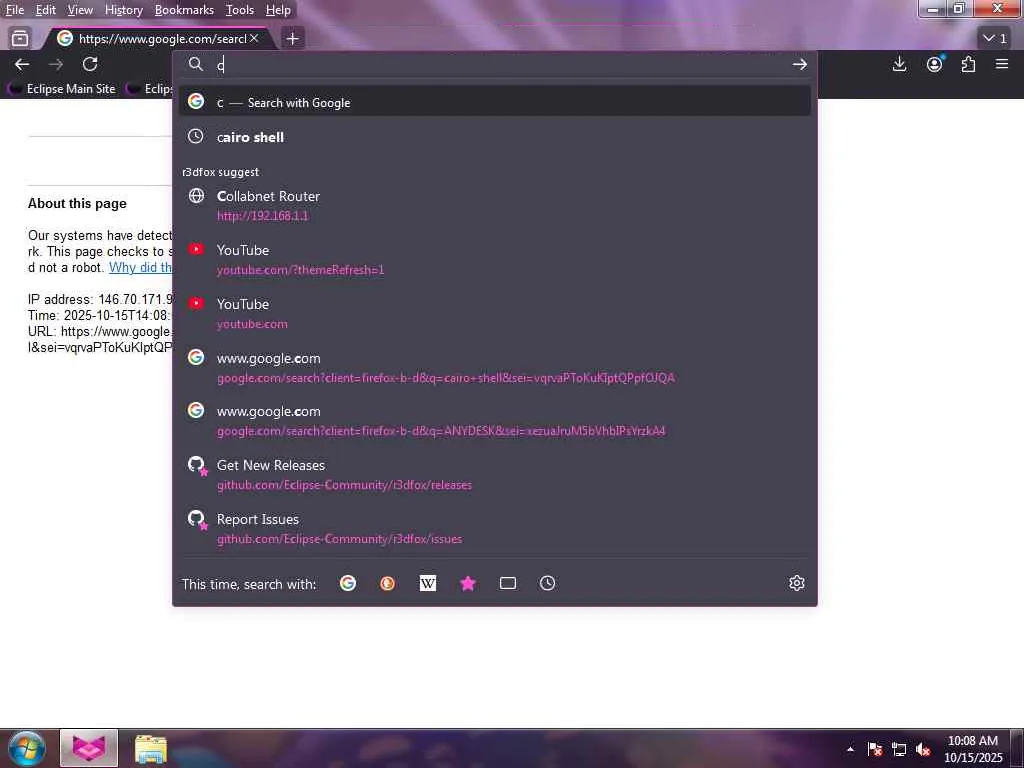Select the google.com/search tab
Image resolution: width=1024 pixels, height=768 pixels.
point(157,39)
